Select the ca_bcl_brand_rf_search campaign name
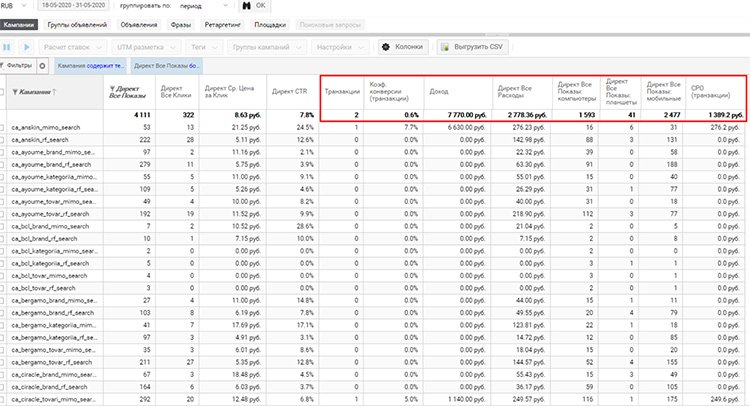This screenshot has height=406, width=750. click(x=44, y=239)
